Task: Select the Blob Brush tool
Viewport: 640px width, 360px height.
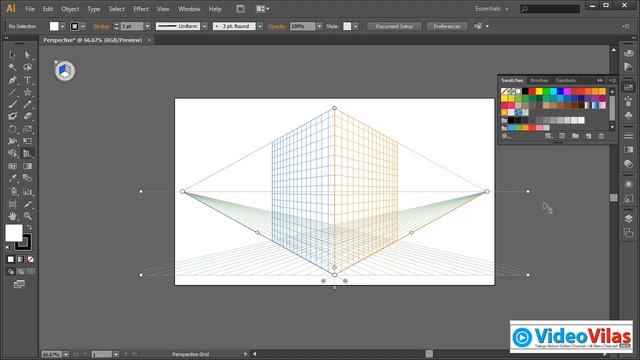Action: (12, 116)
